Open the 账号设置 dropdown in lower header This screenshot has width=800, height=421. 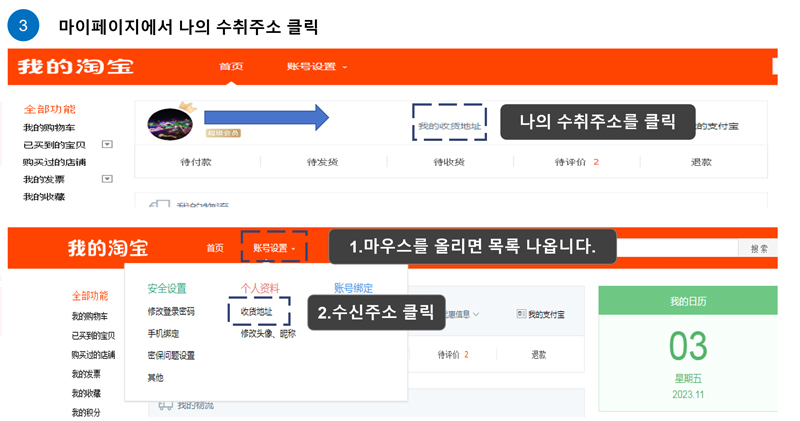273,248
